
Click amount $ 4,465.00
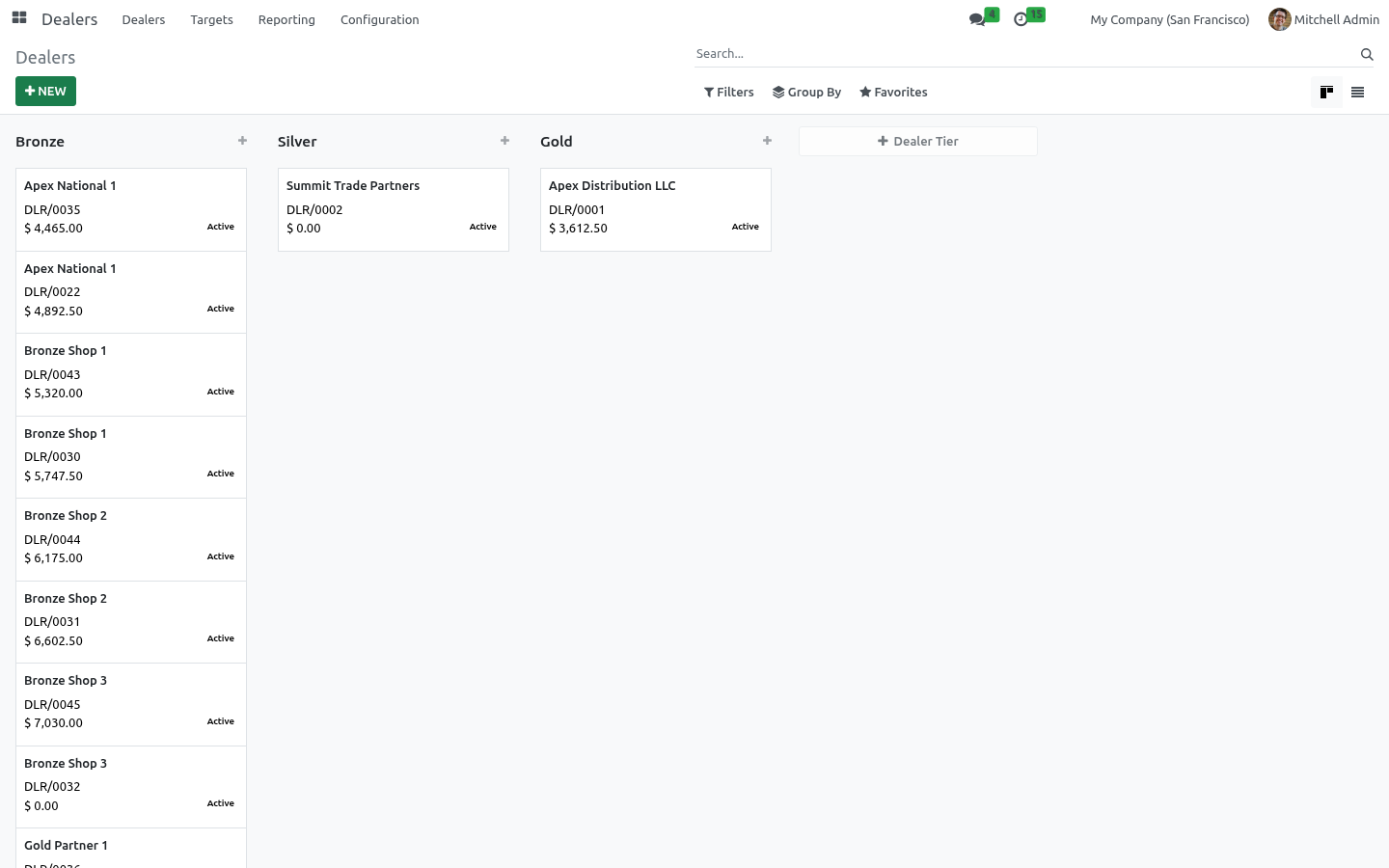click(x=53, y=229)
